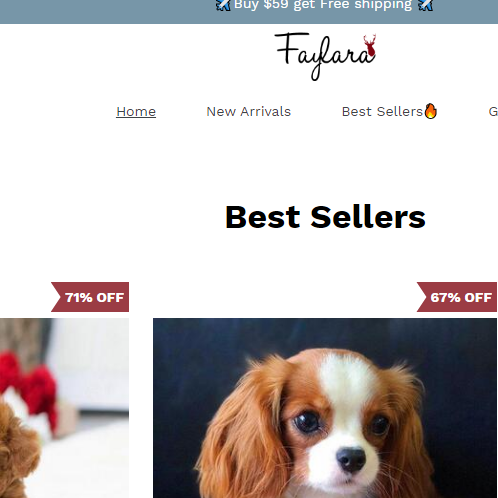Image resolution: width=498 pixels, height=498 pixels.
Task: Select the 71% OFF ribbon badge
Action: coord(90,297)
